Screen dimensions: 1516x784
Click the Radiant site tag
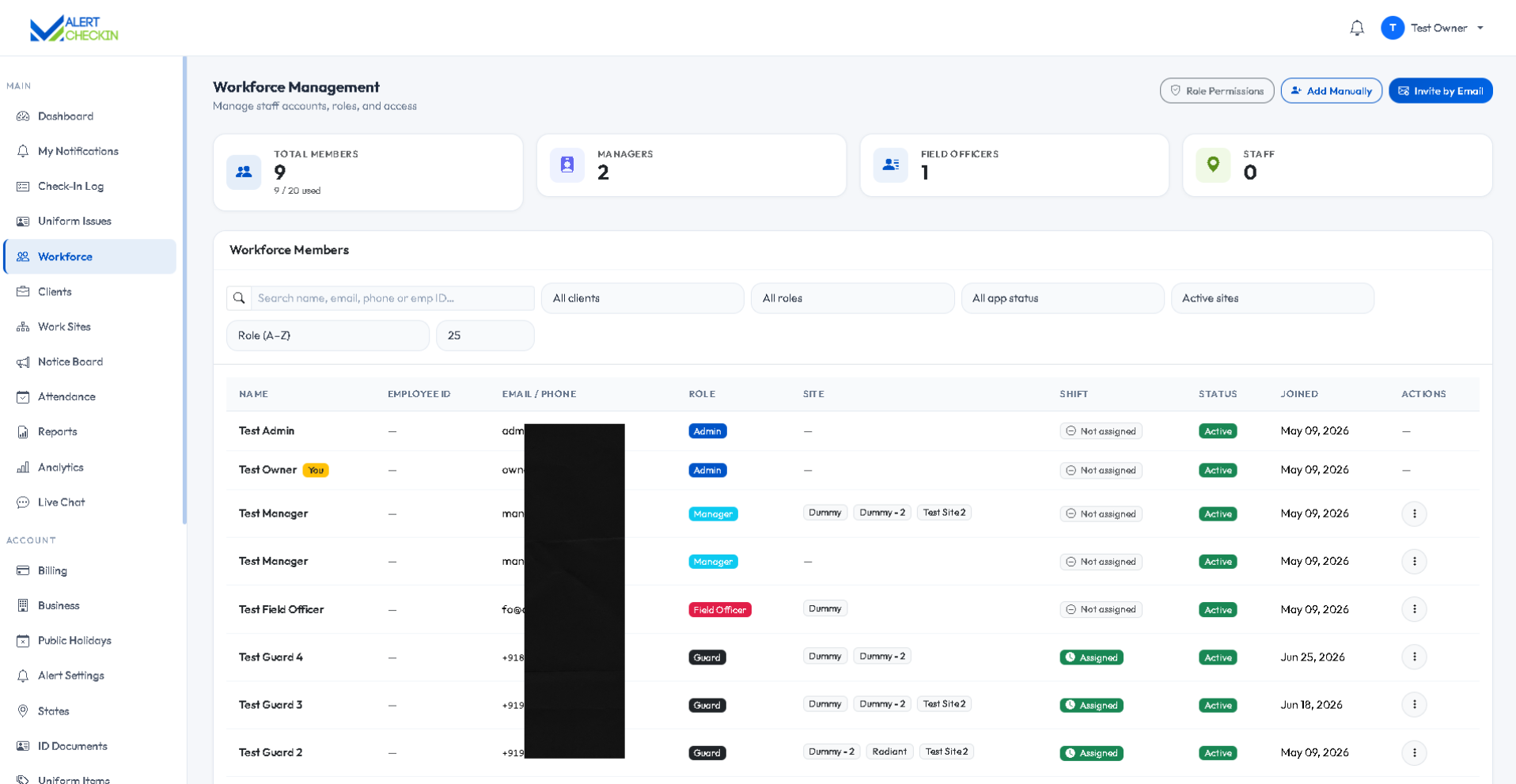889,752
